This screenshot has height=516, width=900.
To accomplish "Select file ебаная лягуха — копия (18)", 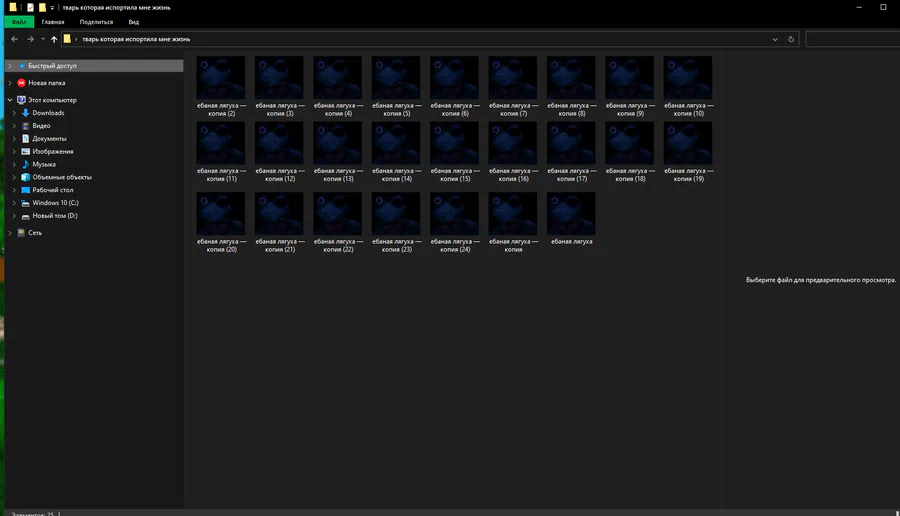I will pos(630,152).
